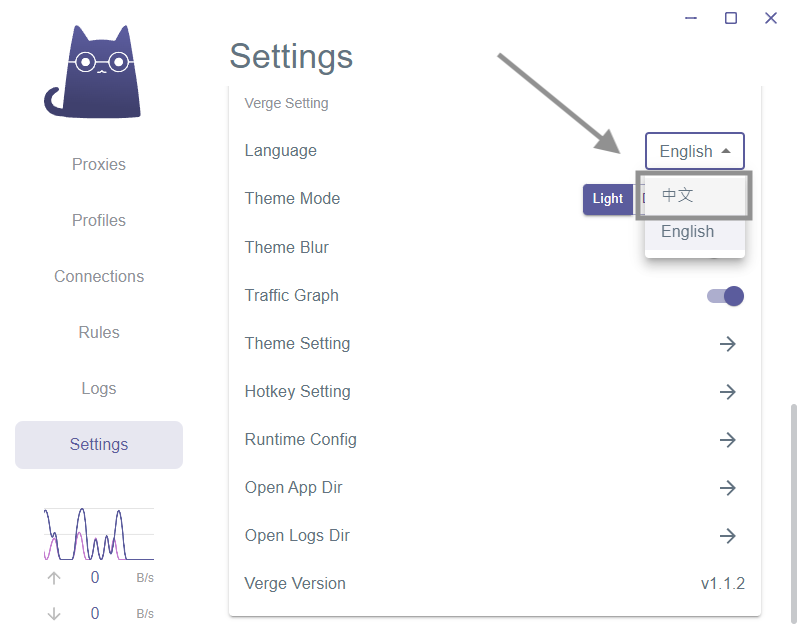Viewport: 797px width, 631px height.
Task: Go to the Proxies page
Action: click(99, 164)
